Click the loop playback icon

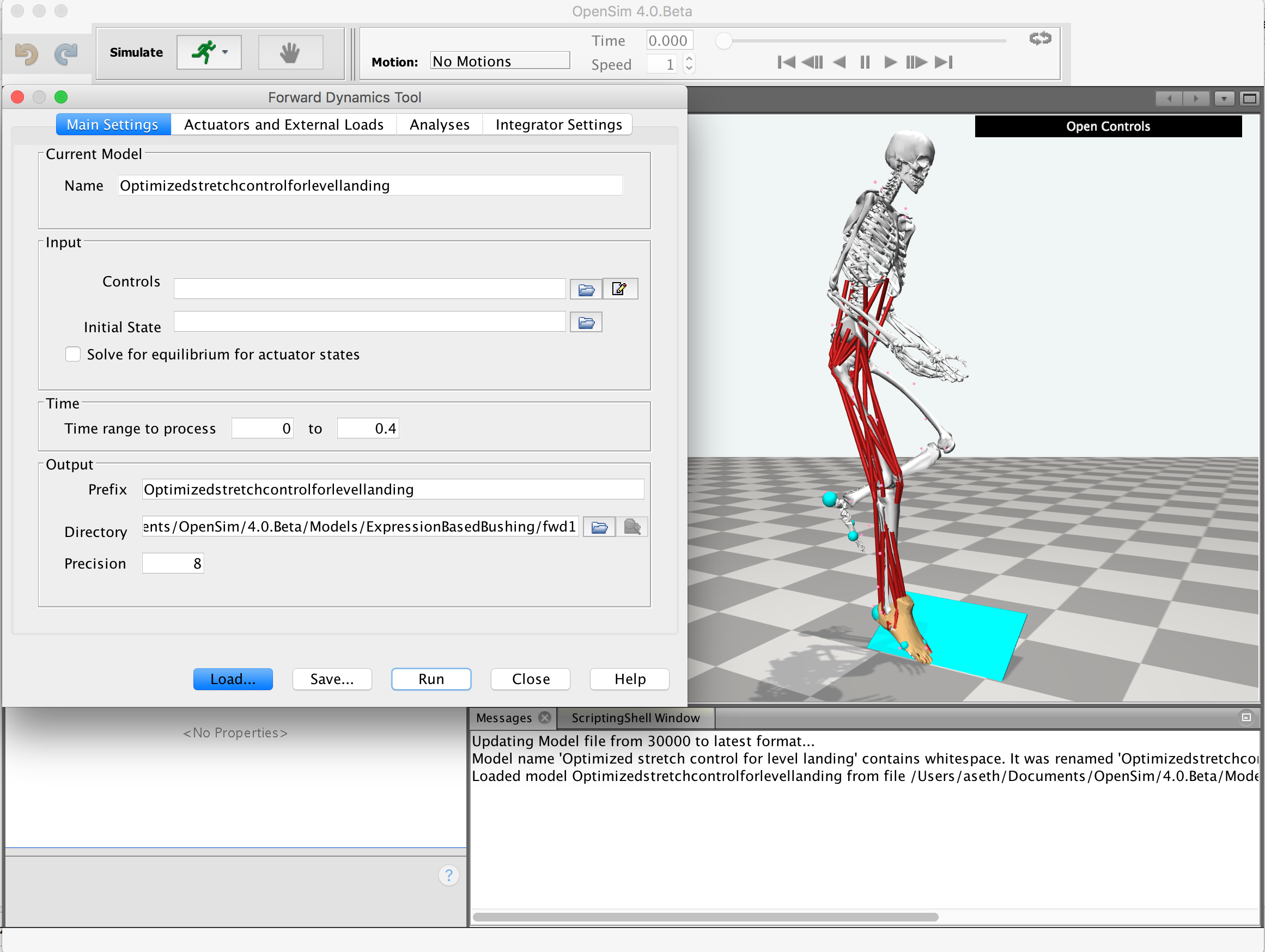(1039, 39)
